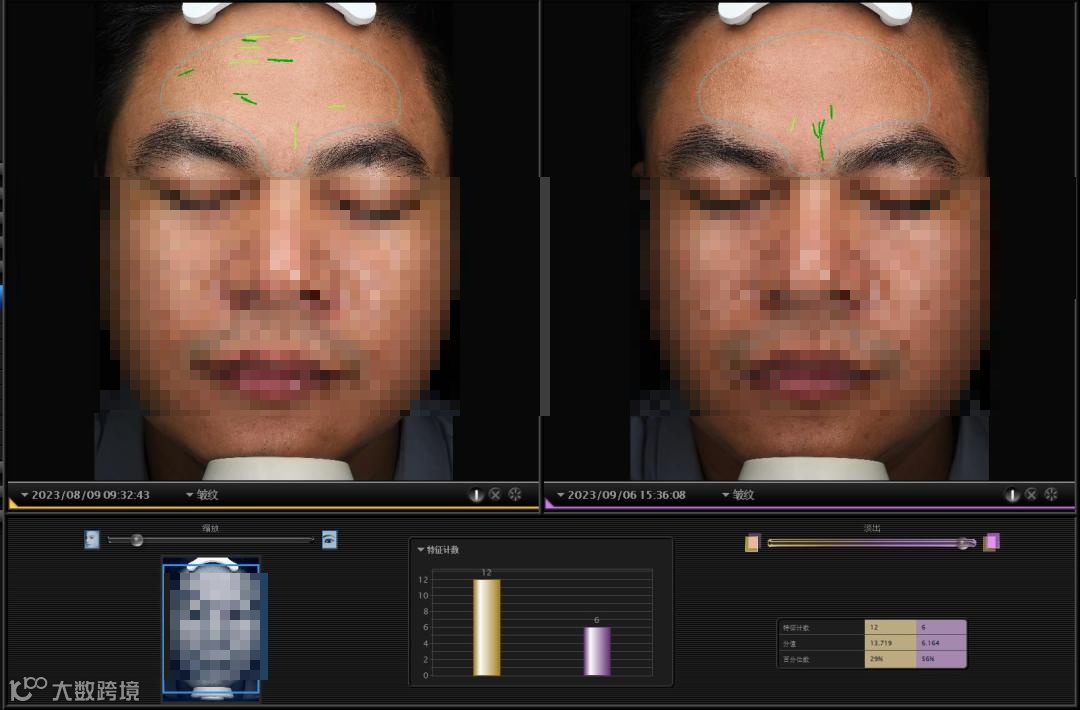Click the starburst icon on left image panel
The image size is (1080, 710).
point(515,494)
